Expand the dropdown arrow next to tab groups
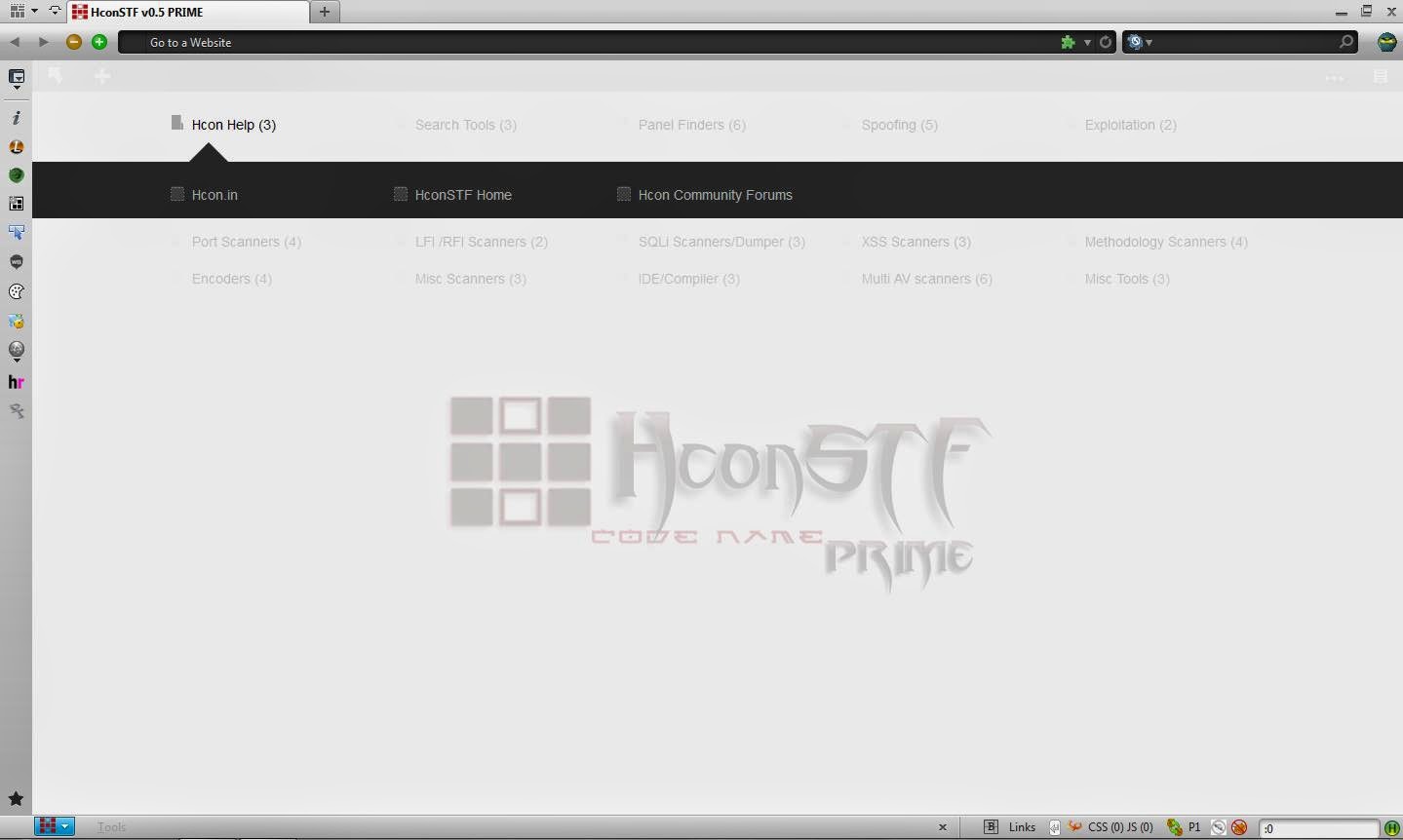This screenshot has height=840, width=1403. 35,11
